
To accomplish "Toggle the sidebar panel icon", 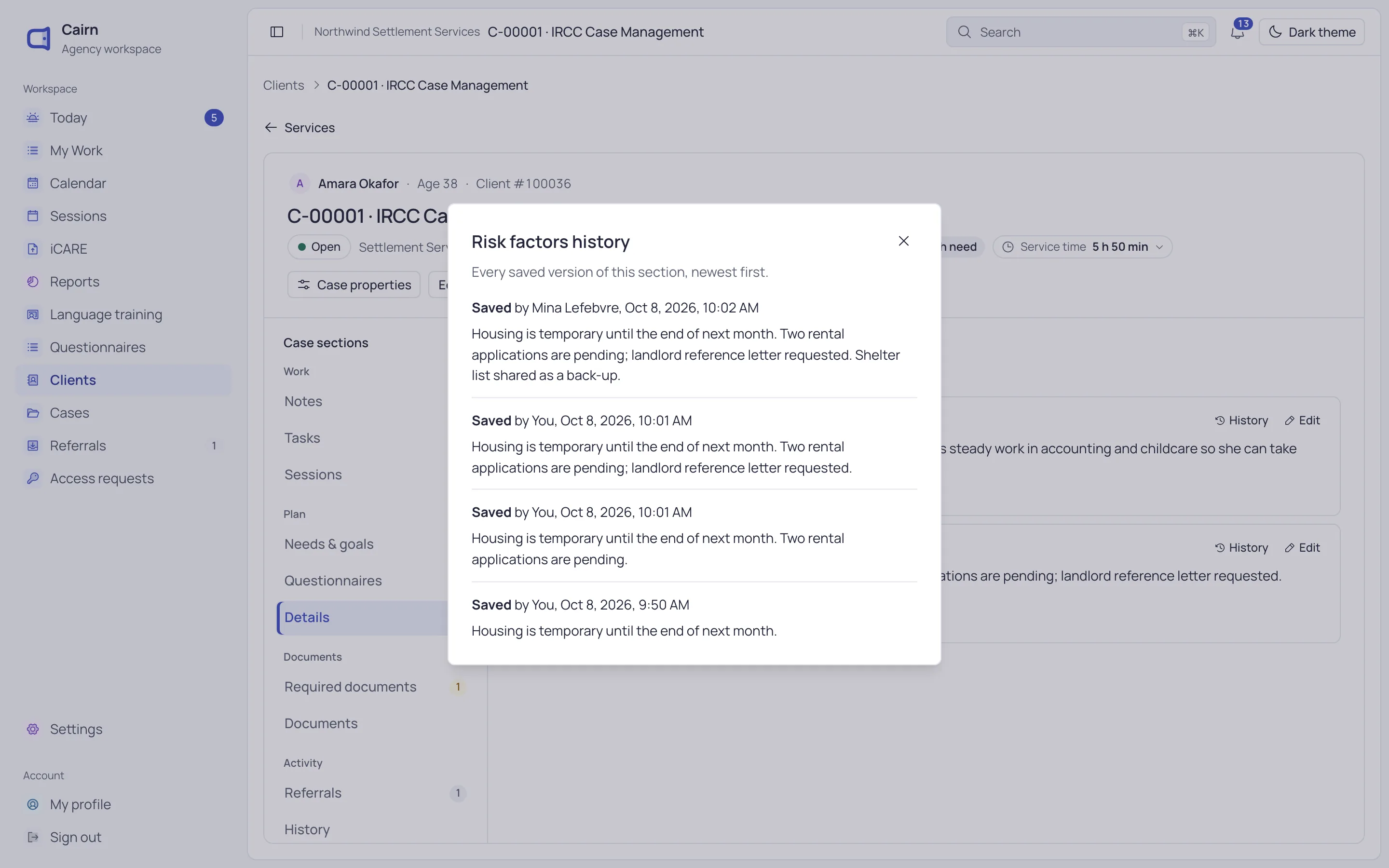I will tap(277, 32).
